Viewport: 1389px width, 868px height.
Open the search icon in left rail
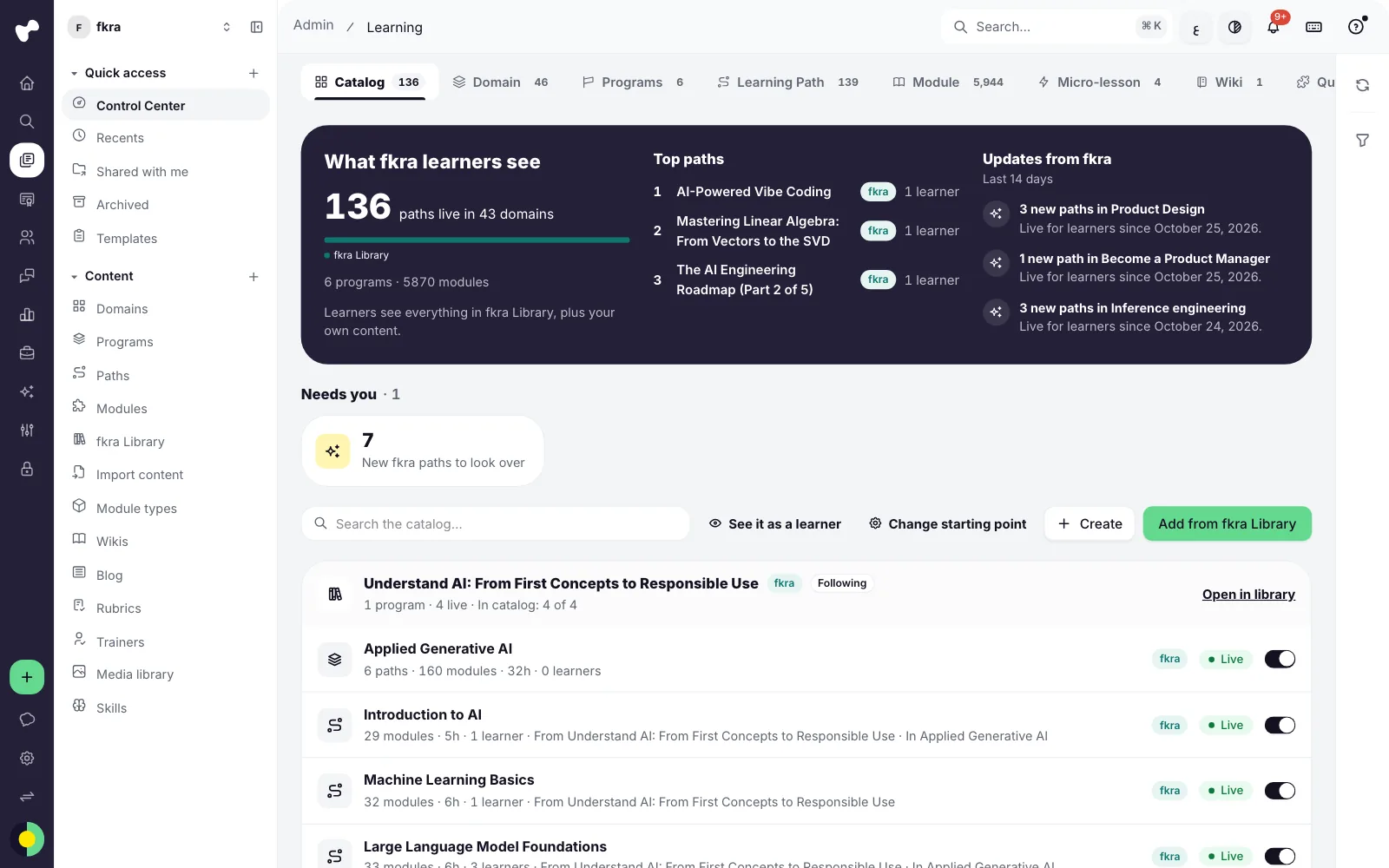click(27, 122)
